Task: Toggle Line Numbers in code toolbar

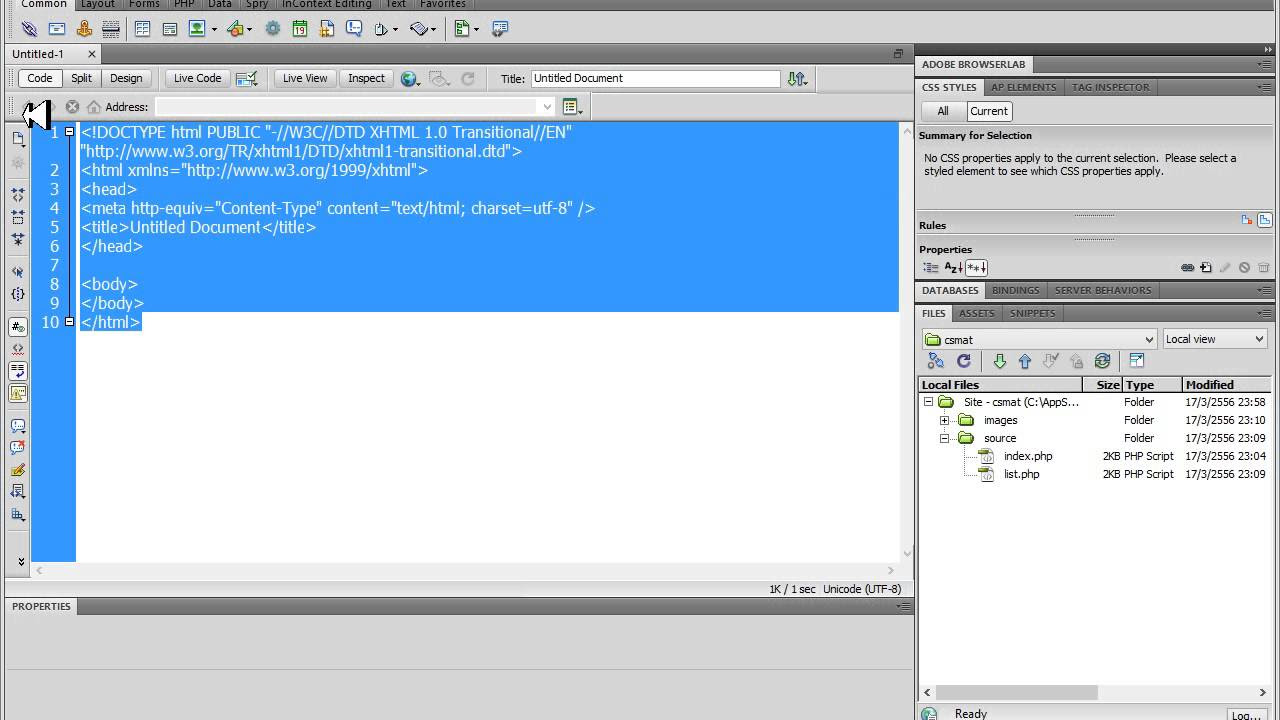Action: click(x=18, y=326)
